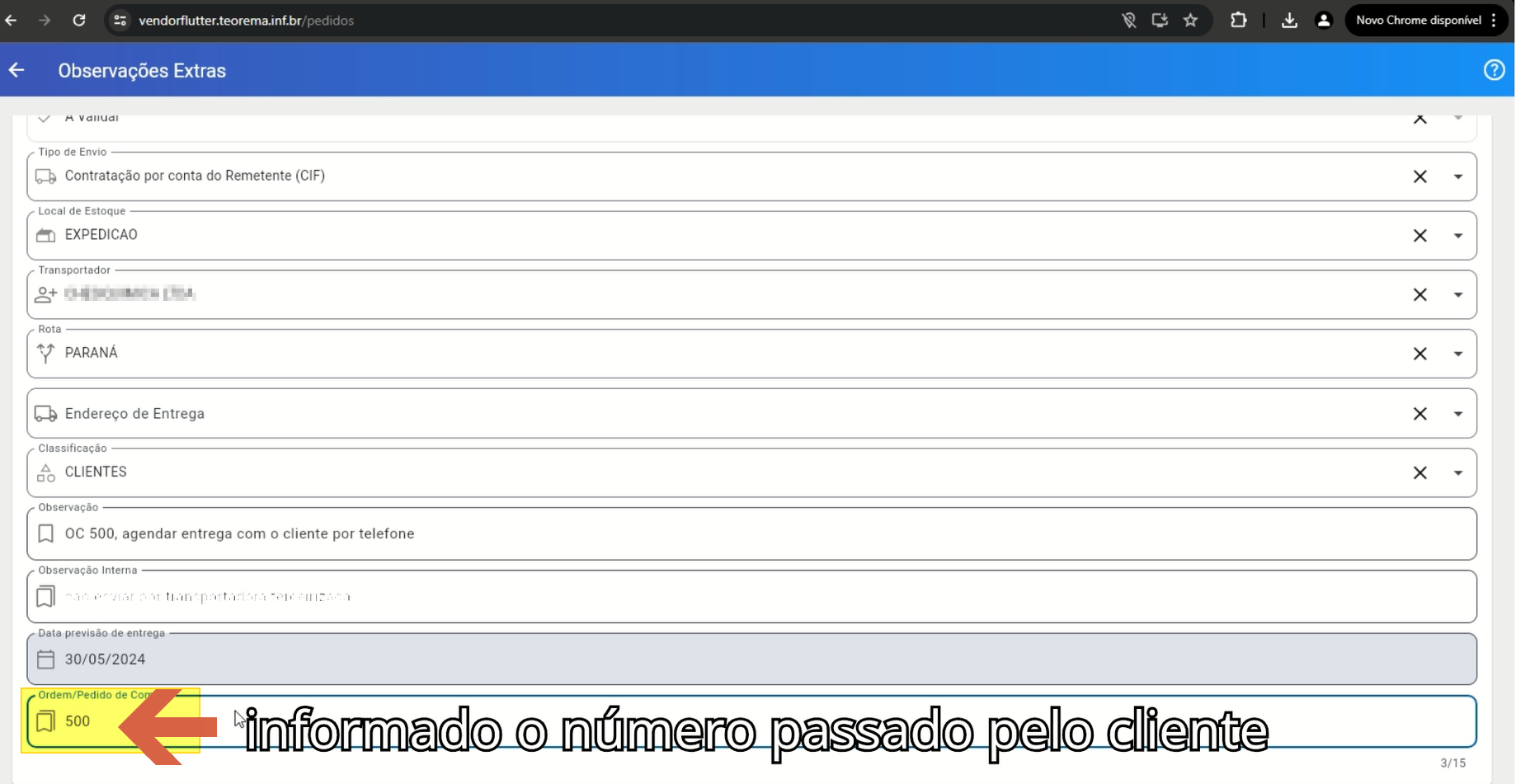
Task: Click the browser forward arrow
Action: [45, 21]
